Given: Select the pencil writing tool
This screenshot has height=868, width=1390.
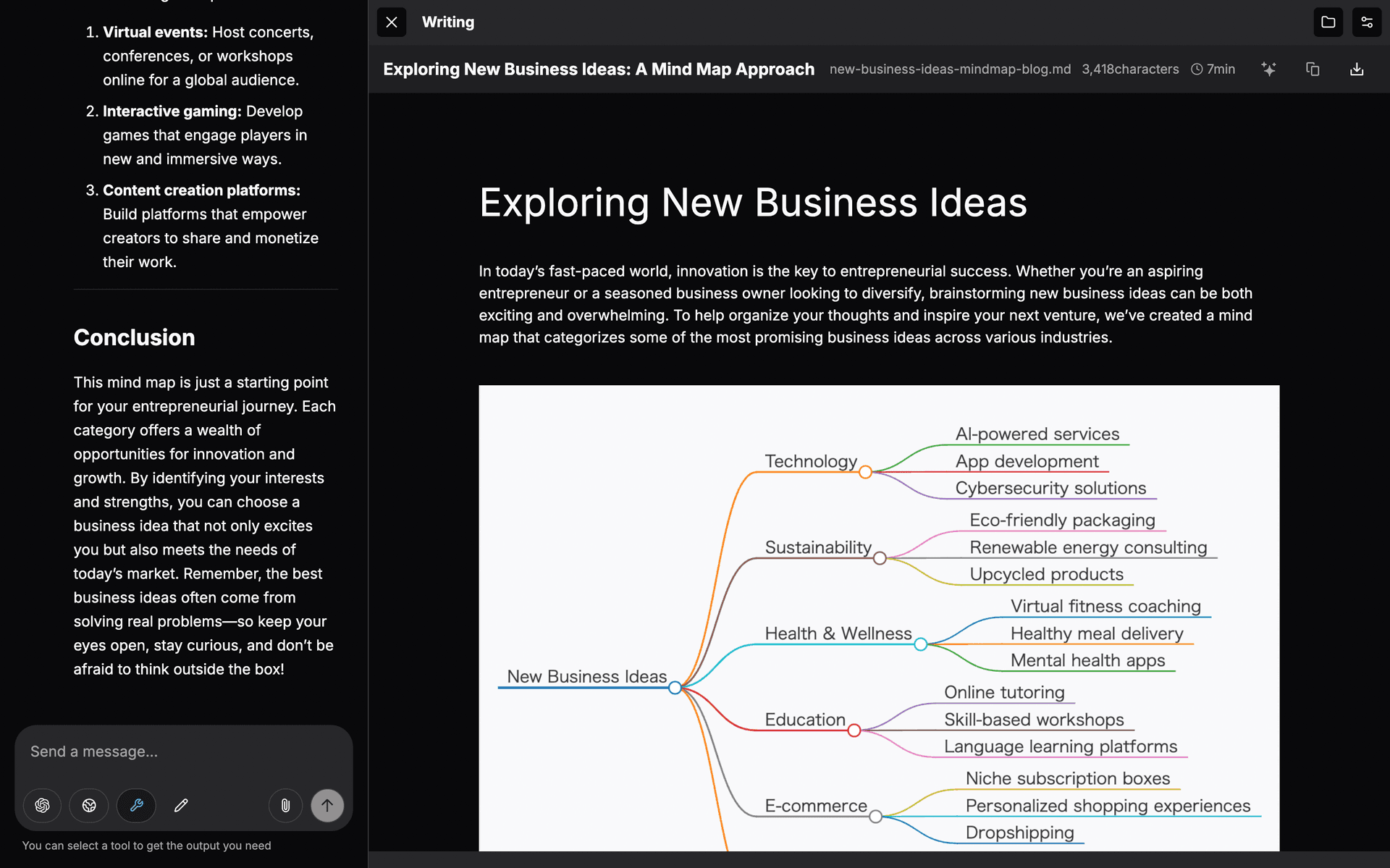Looking at the screenshot, I should pos(181,805).
